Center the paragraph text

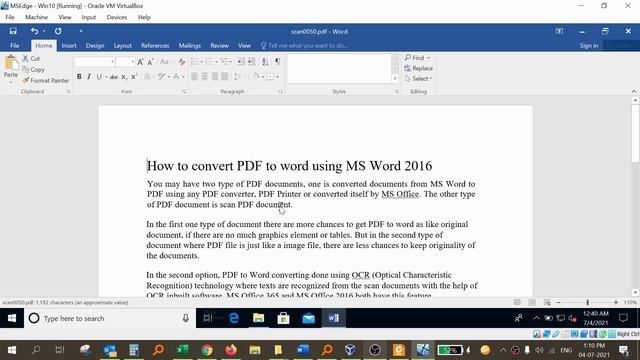[204, 77]
